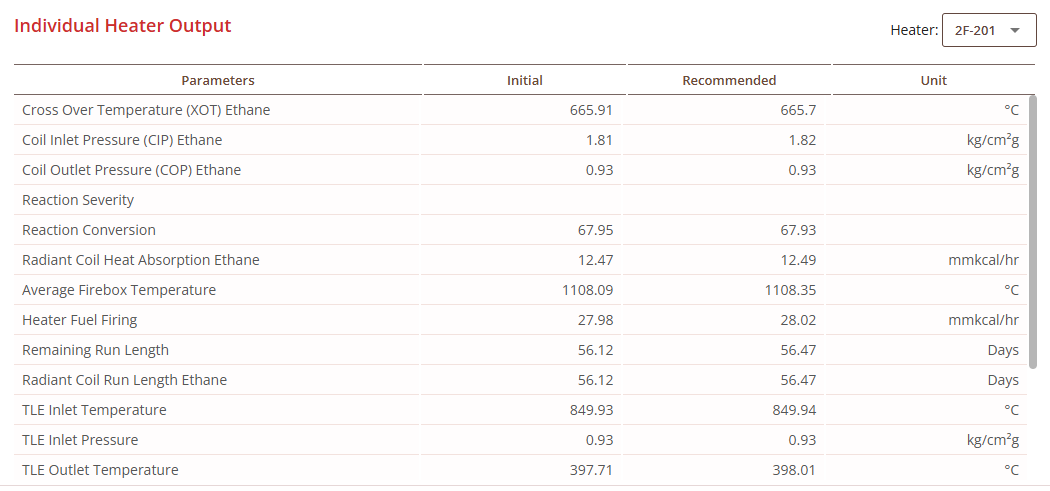Image resolution: width=1050 pixels, height=491 pixels.
Task: Click the table's vertical scrollbar
Action: 1032,230
